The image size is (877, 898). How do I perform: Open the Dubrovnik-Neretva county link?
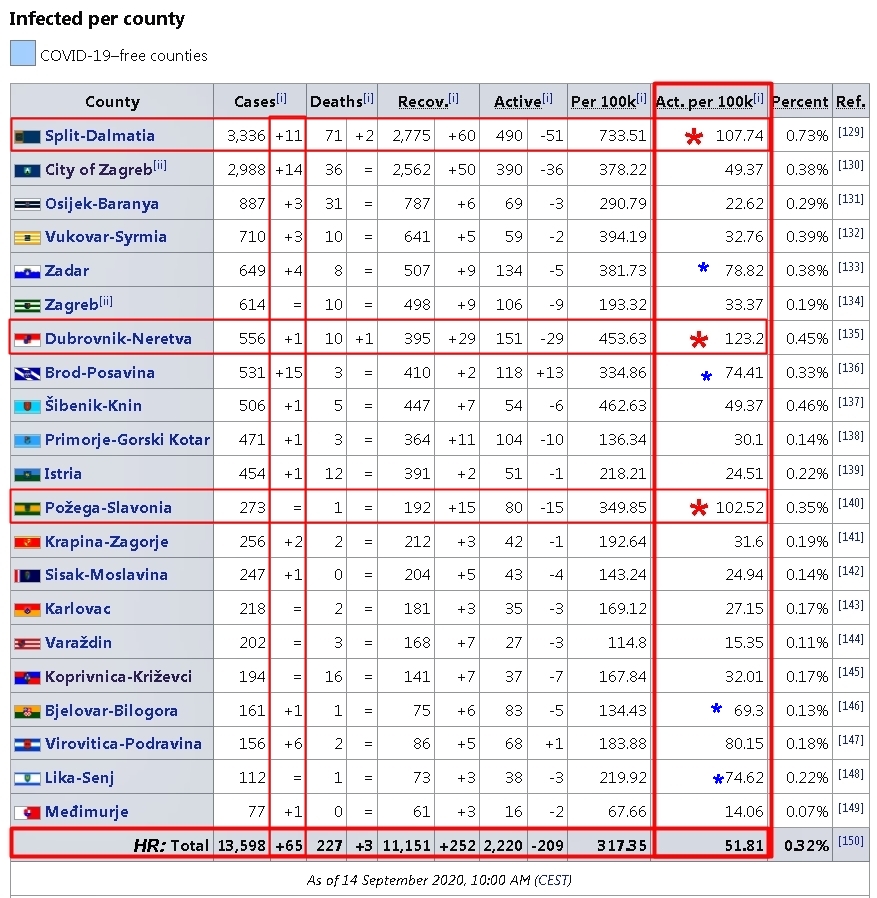tap(118, 338)
